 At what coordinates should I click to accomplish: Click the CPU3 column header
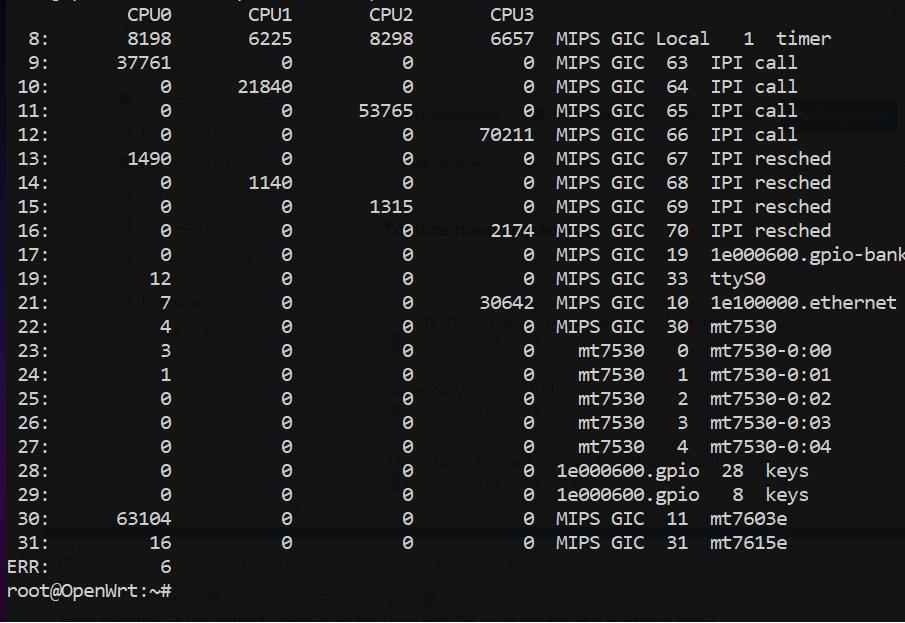click(512, 15)
